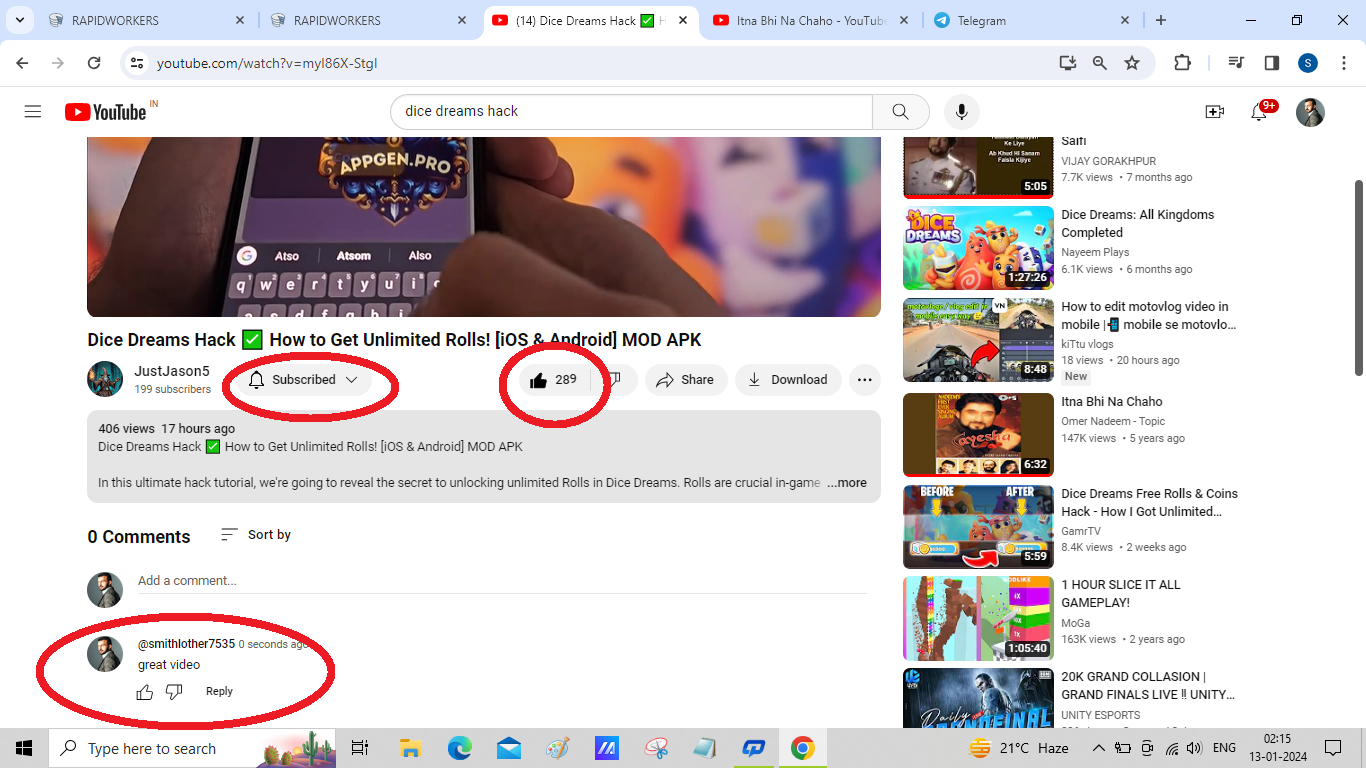Click the Share button
This screenshot has height=768, width=1366.
[686, 380]
